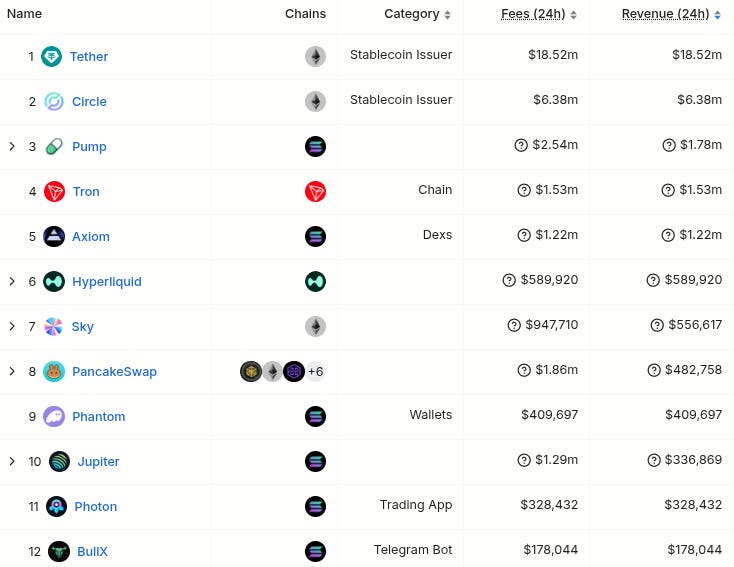The image size is (734, 567).
Task: Click the Hyperliquid logo next to its name
Action: pyautogui.click(x=54, y=281)
